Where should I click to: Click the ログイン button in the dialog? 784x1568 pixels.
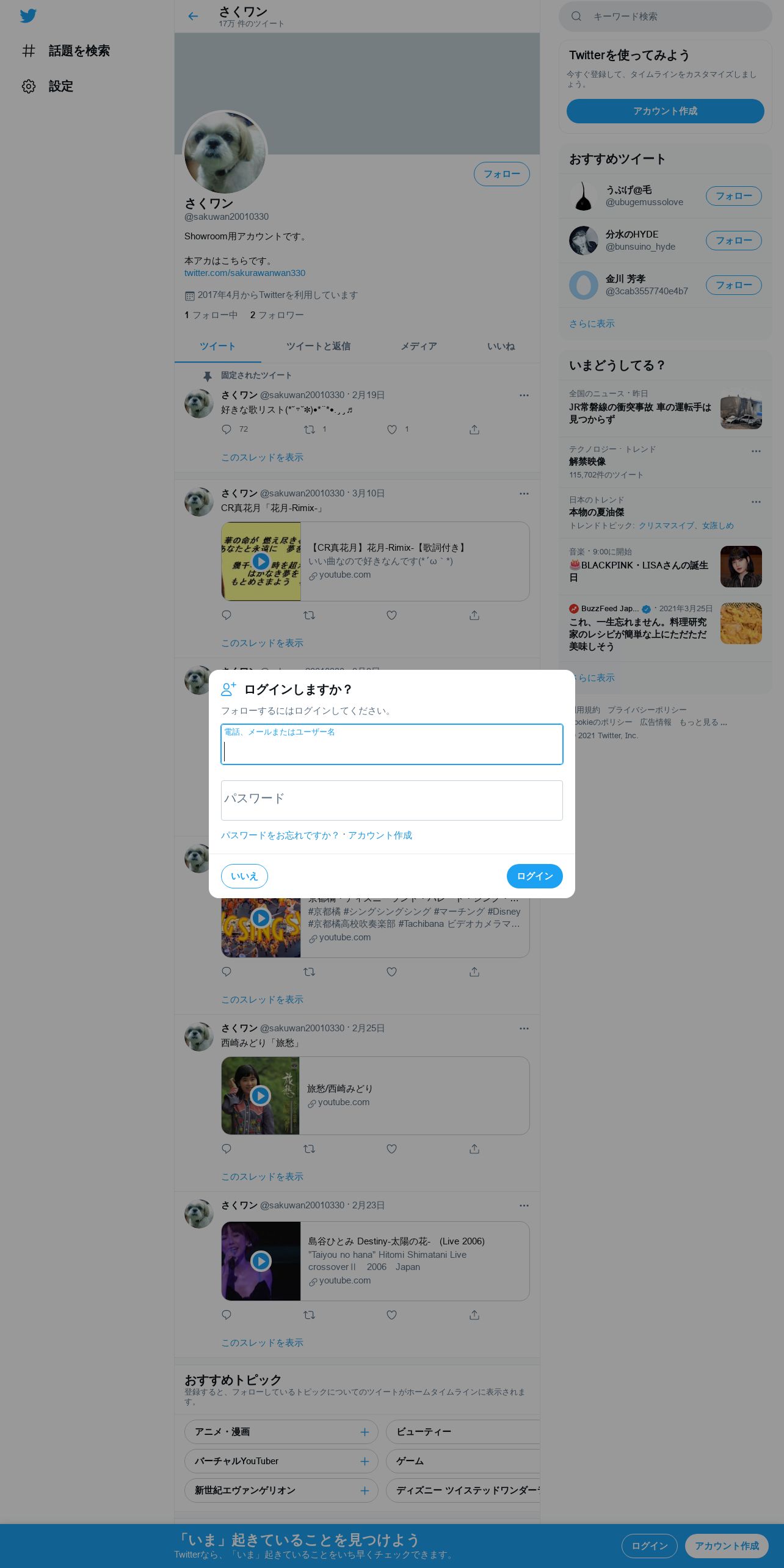(534, 876)
